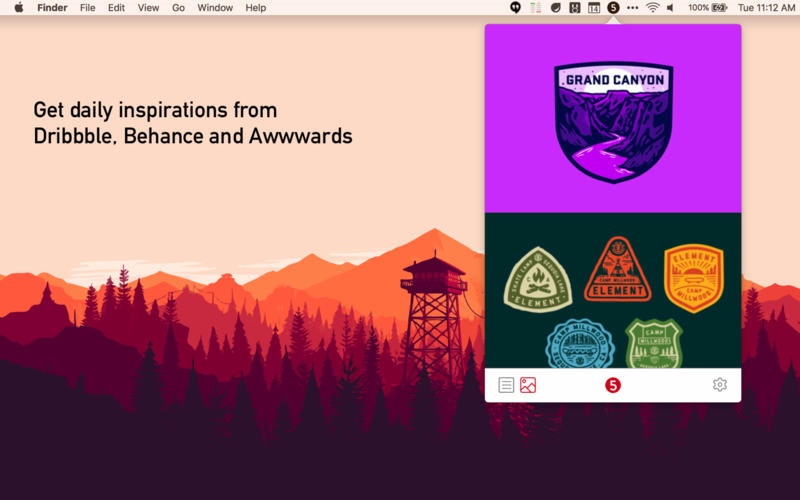800x500 pixels.
Task: Open the Help menu
Action: (256, 8)
